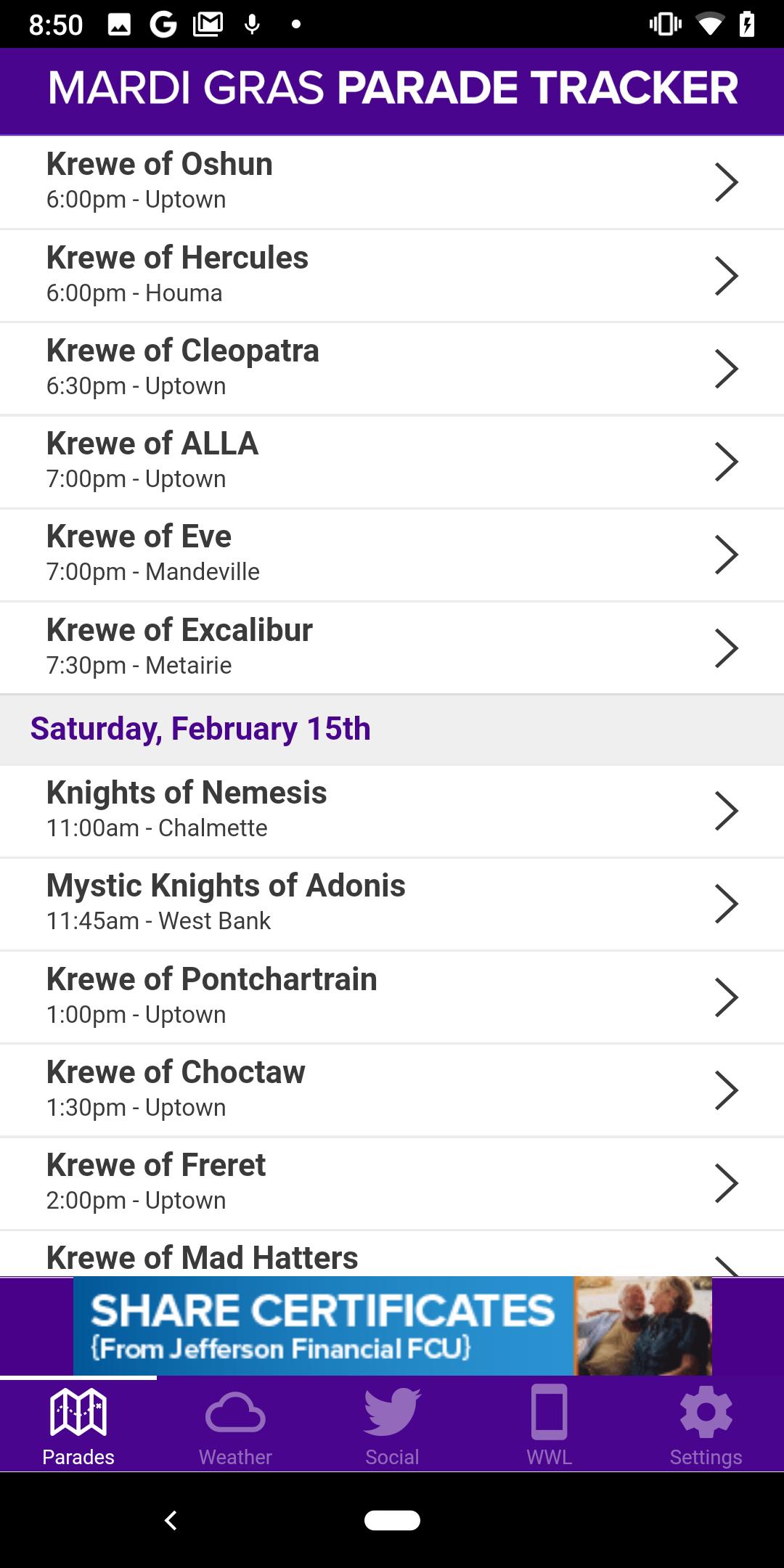Open the WWL phone icon
The width and height of the screenshot is (784, 1568).
pyautogui.click(x=549, y=1411)
